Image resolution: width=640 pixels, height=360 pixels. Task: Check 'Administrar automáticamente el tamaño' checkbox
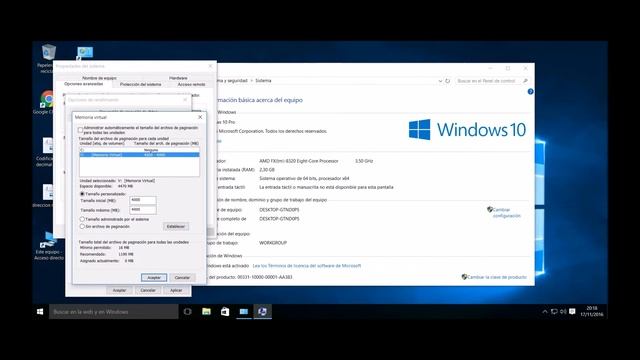pyautogui.click(x=80, y=130)
